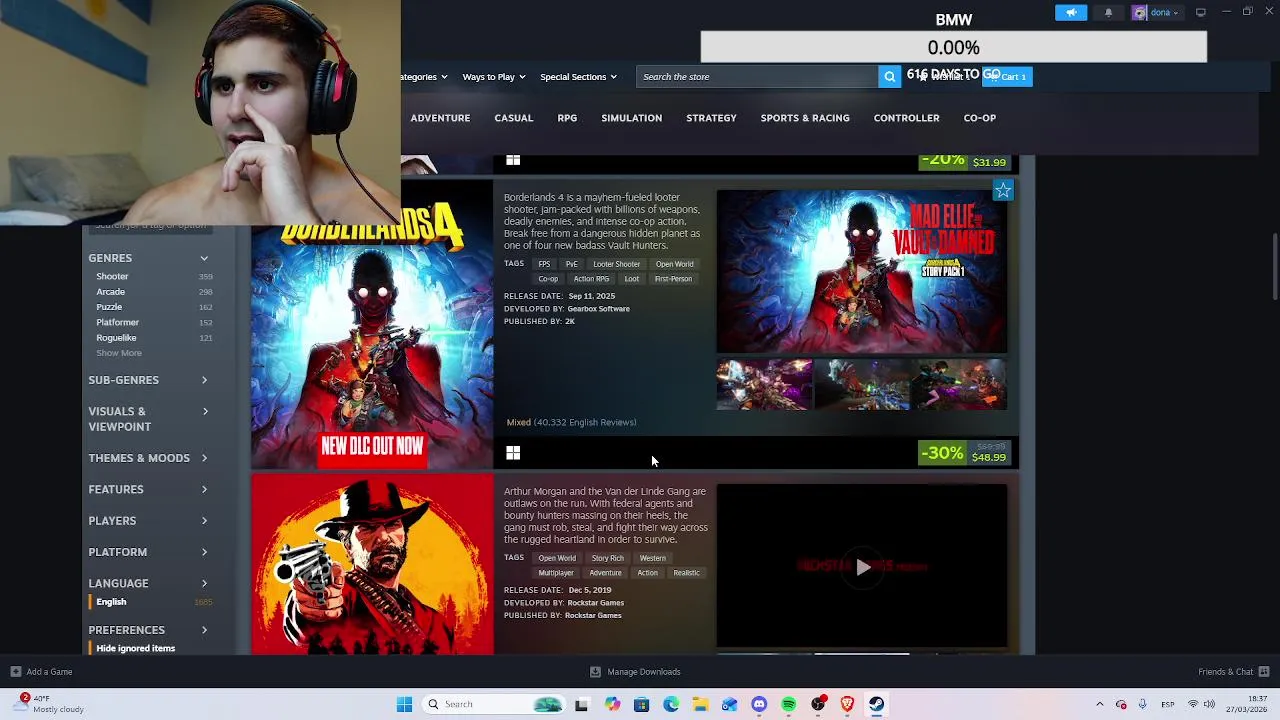Select the RPG category tab
Screen dimensions: 1280x720
[567, 118]
